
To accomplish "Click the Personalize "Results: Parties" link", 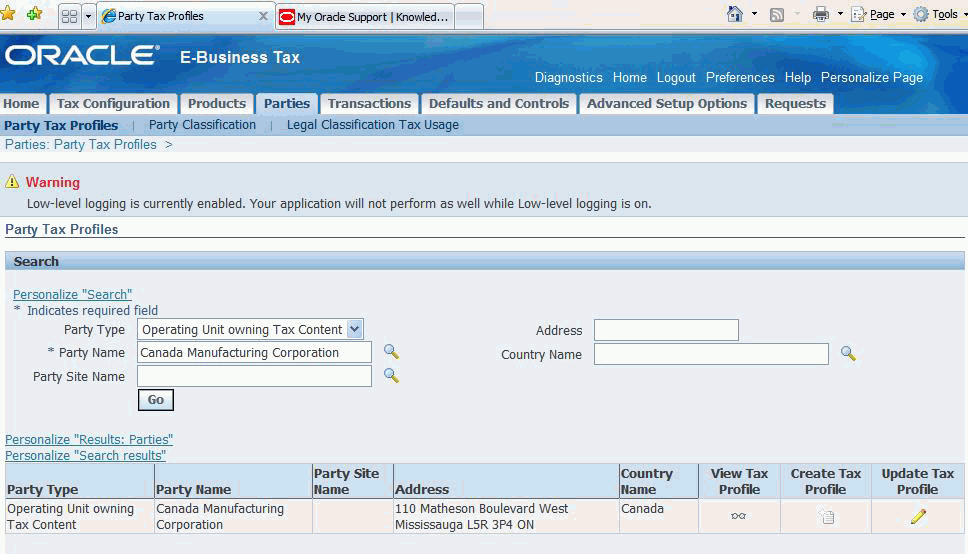I will tap(89, 440).
